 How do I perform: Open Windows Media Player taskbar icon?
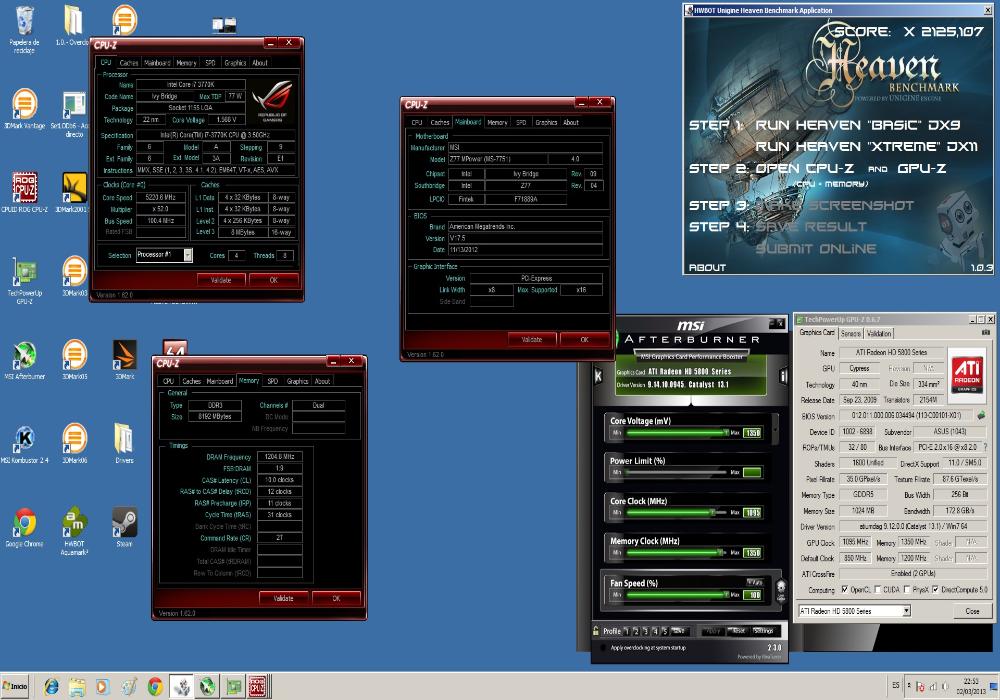tap(102, 687)
